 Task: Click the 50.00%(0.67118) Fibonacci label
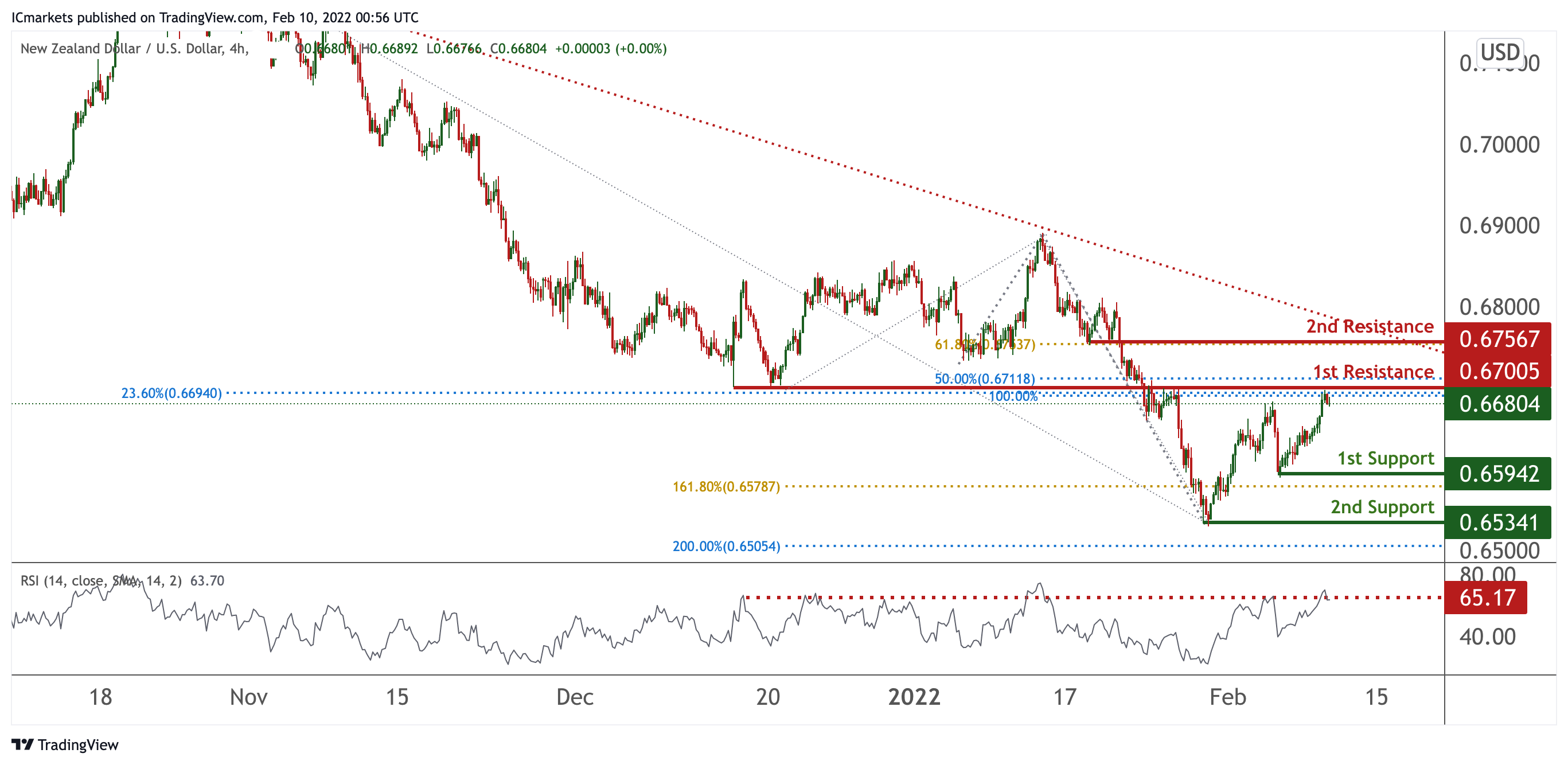click(984, 378)
